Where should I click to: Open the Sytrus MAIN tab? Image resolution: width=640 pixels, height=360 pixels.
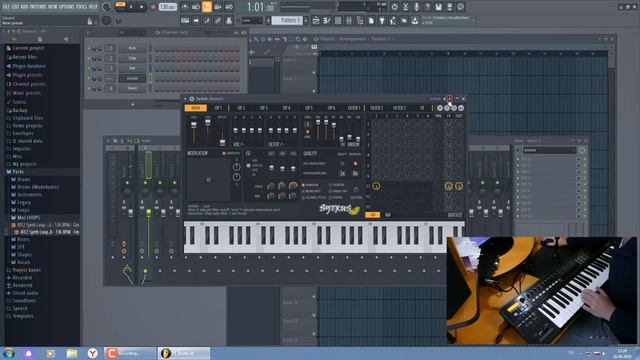(196, 108)
